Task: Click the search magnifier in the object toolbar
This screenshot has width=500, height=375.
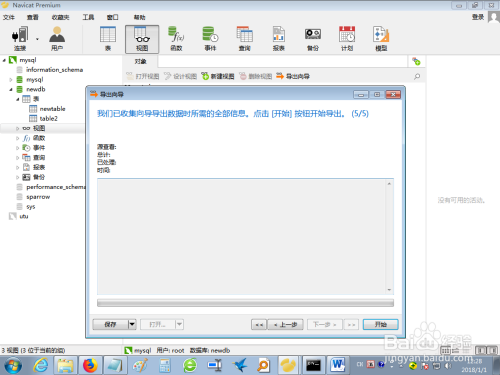Action: tap(417, 77)
